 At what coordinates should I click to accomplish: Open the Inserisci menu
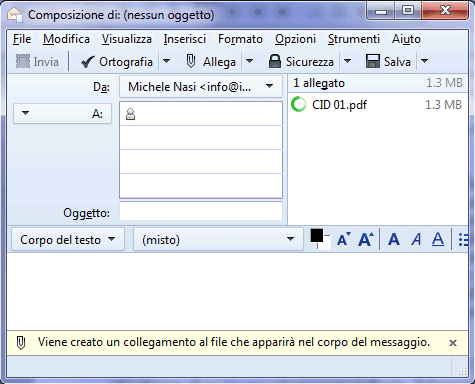(x=185, y=39)
